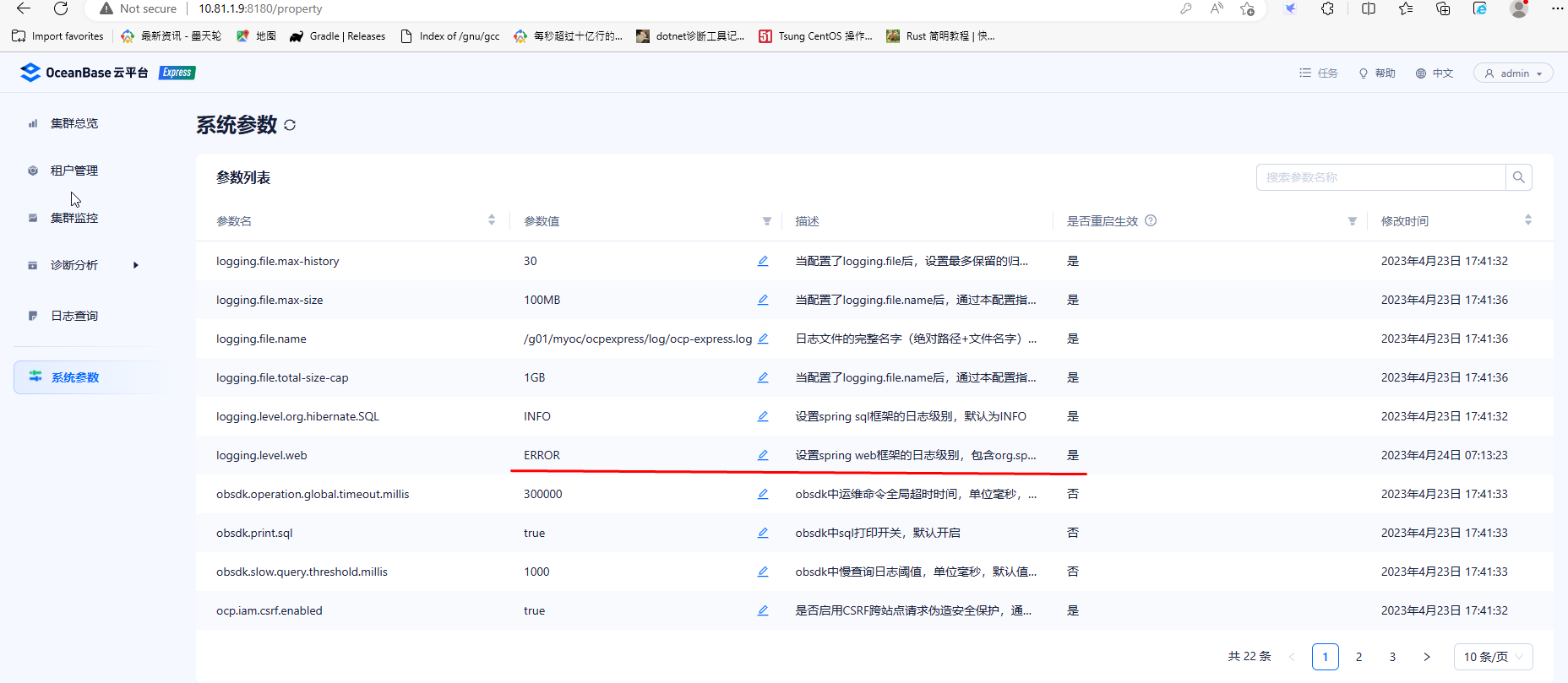Open the Tsung CentOS bookmark
Viewport: 1568px width, 683px height.
(815, 36)
